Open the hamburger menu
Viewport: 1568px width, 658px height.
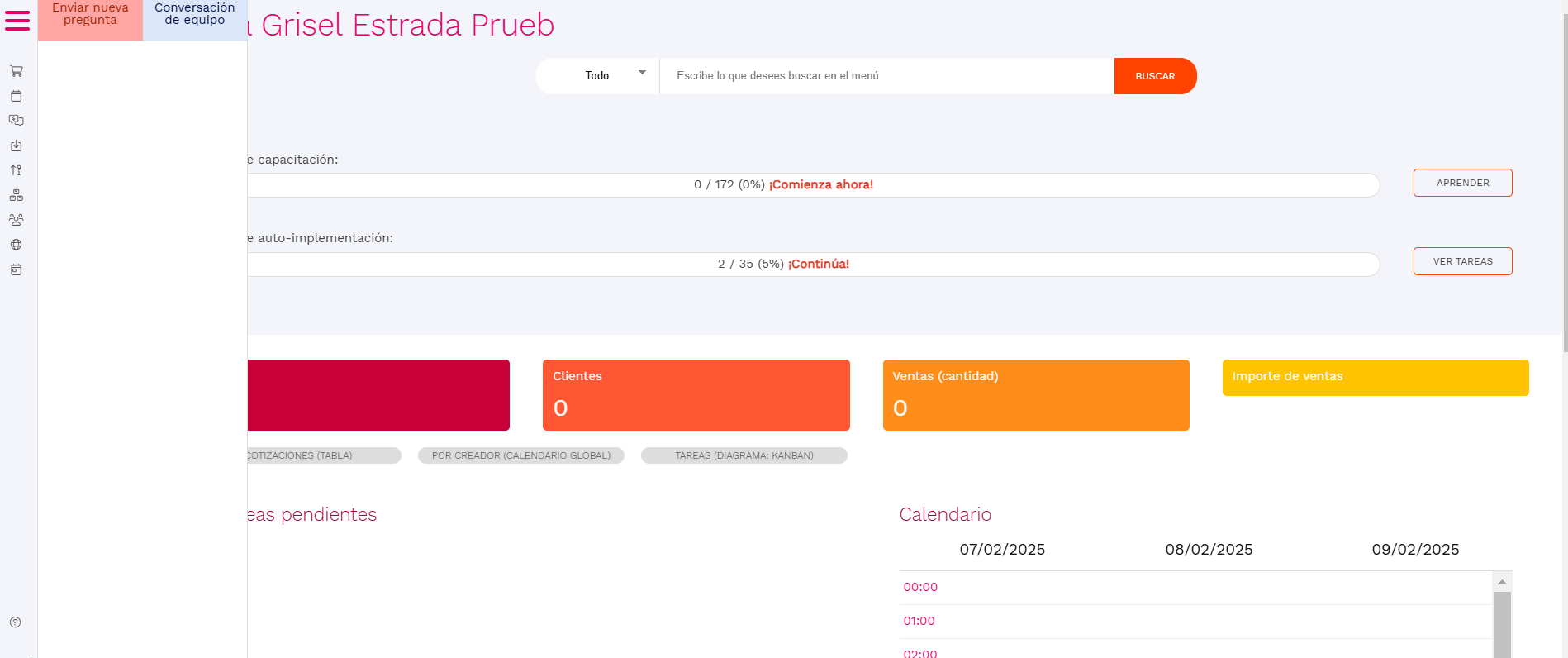(17, 21)
